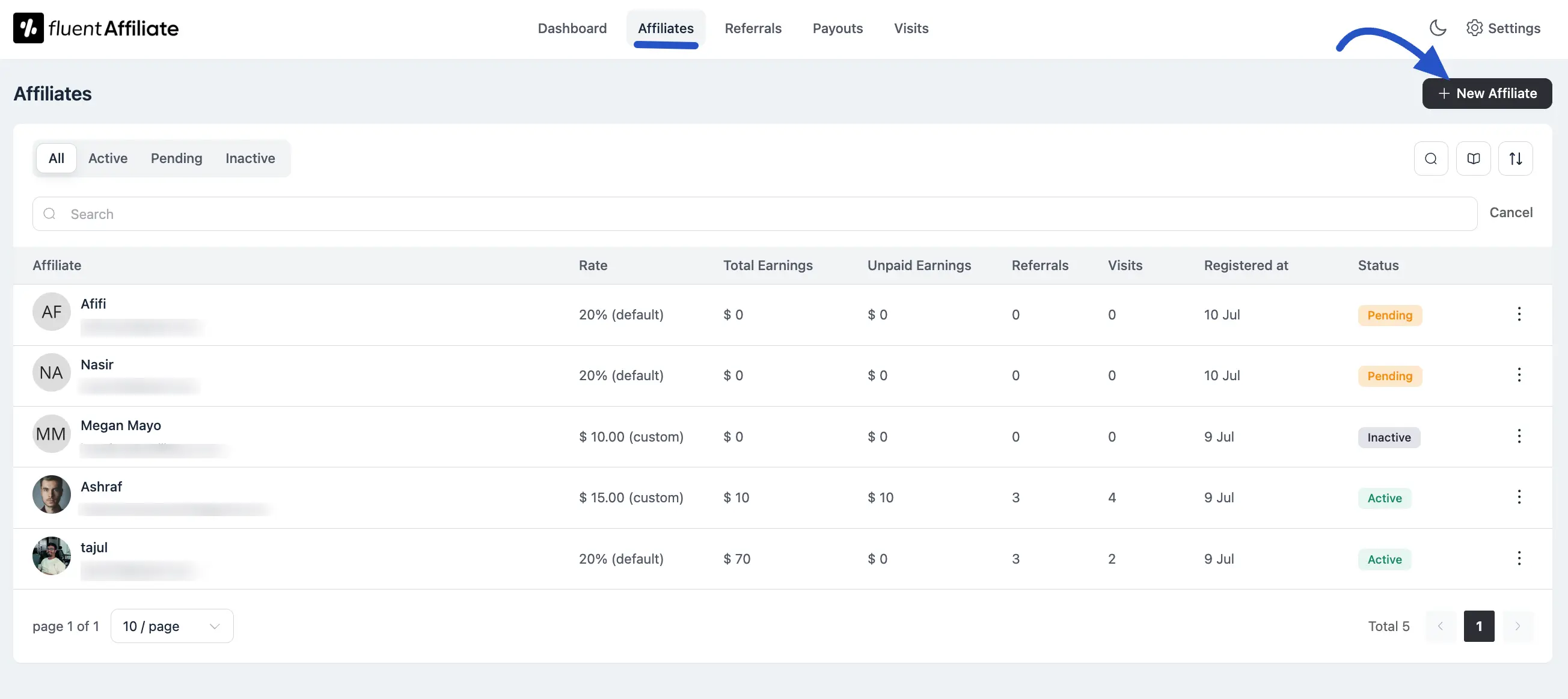The image size is (1568, 699).
Task: Click the sort arrows icon button
Action: 1515,158
